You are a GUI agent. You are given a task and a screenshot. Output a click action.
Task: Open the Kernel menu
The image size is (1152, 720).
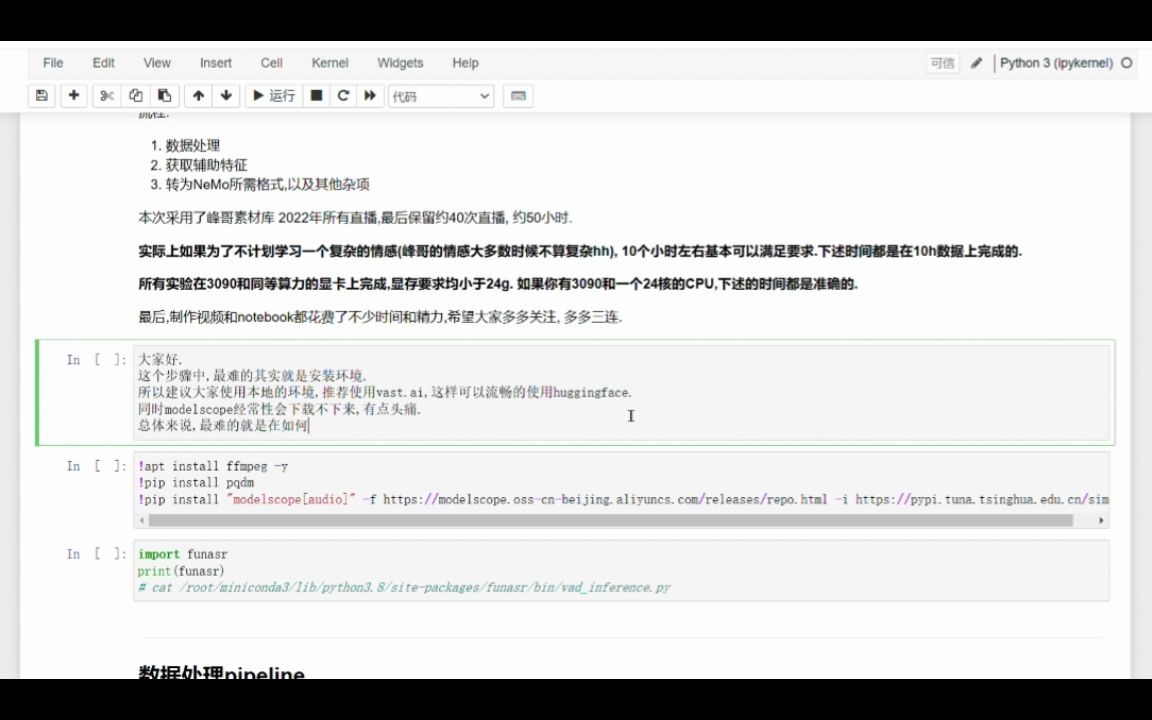point(329,62)
